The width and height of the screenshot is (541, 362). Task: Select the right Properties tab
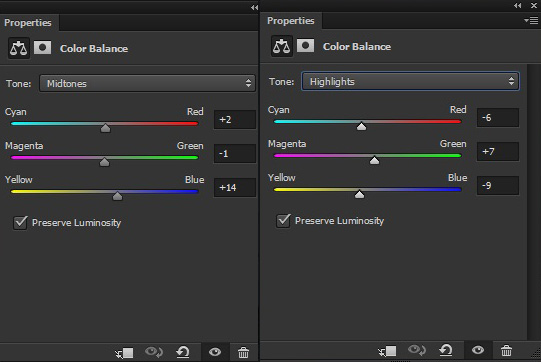[291, 21]
